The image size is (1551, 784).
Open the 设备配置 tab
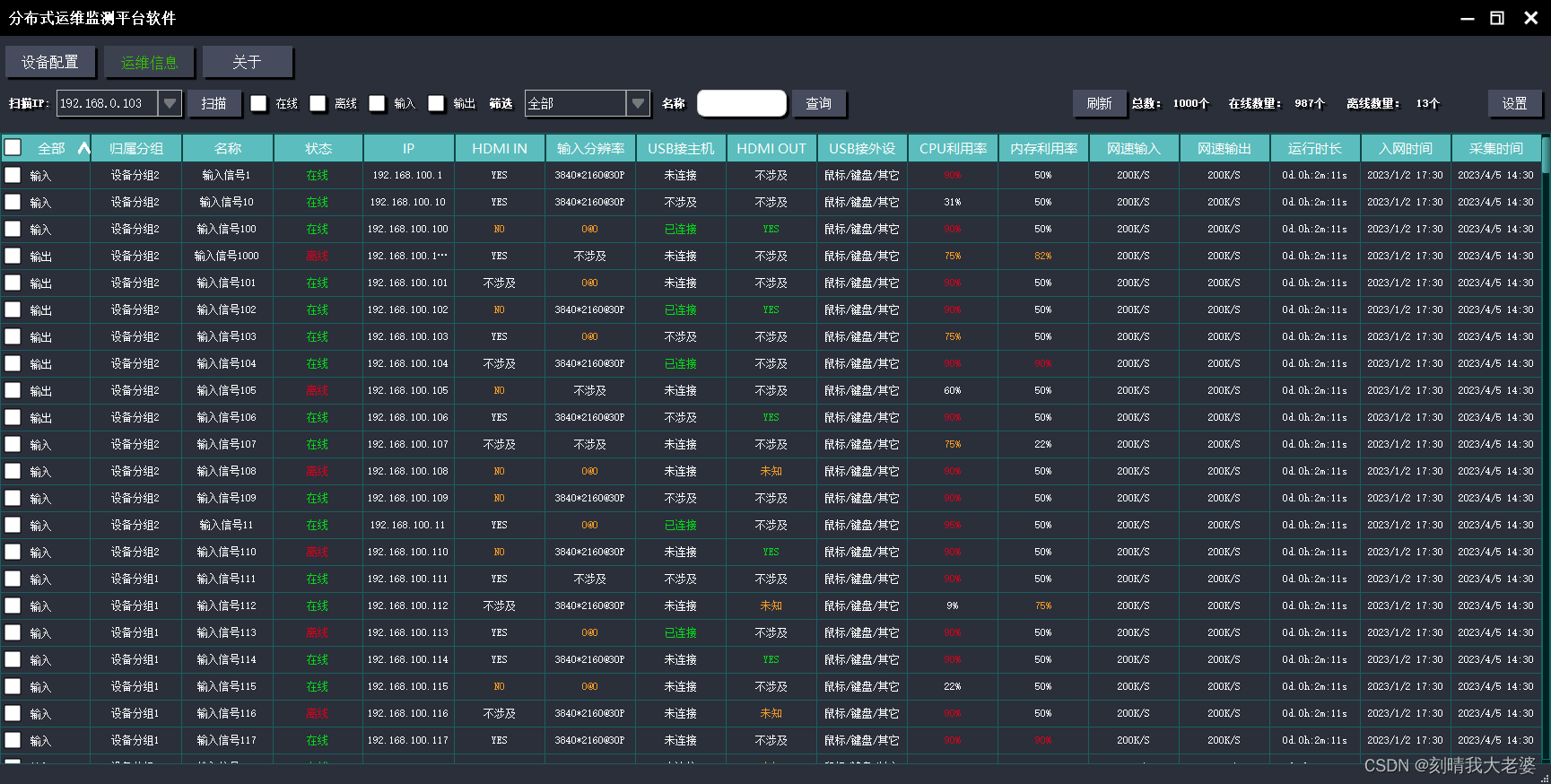click(50, 62)
